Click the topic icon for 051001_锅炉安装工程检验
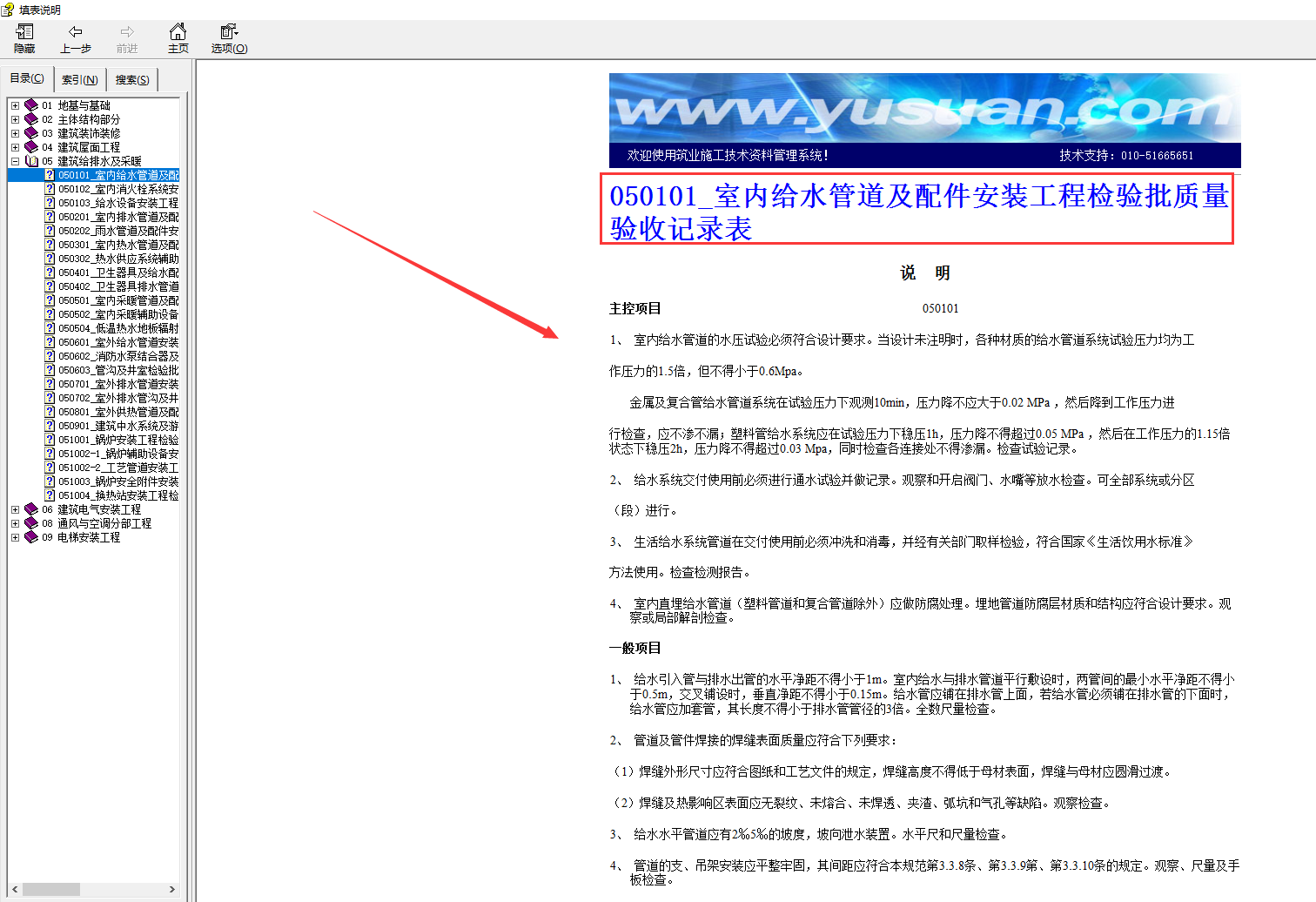Viewport: 1316px width, 902px height. (50, 440)
